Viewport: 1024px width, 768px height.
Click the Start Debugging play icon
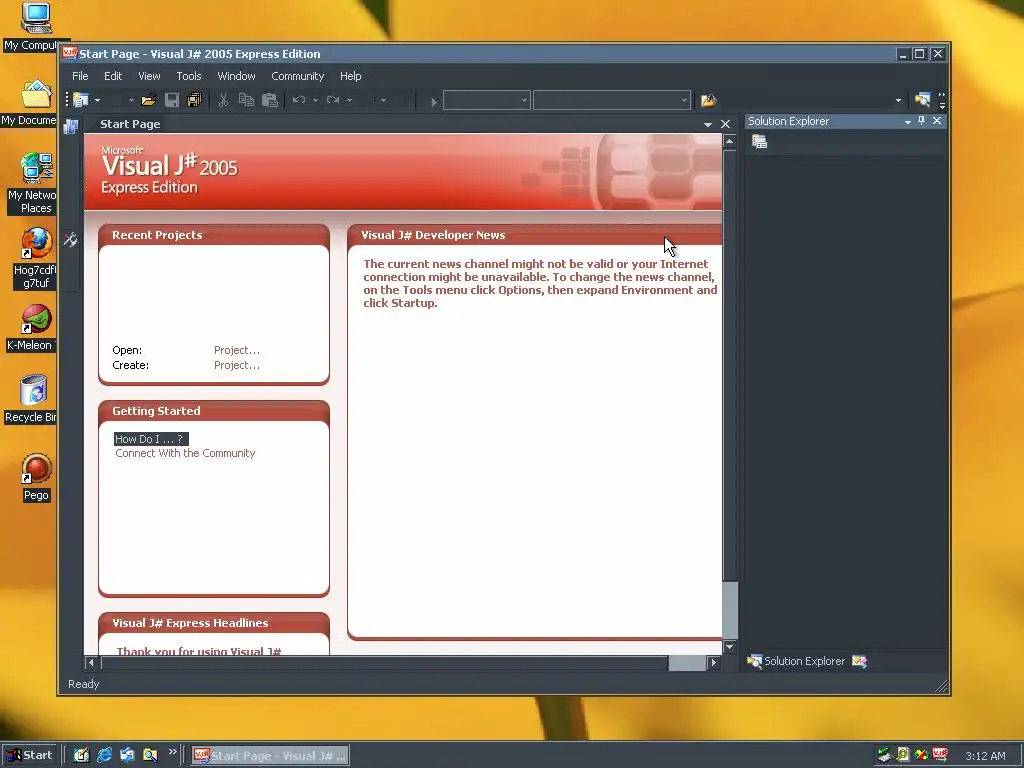click(x=433, y=101)
